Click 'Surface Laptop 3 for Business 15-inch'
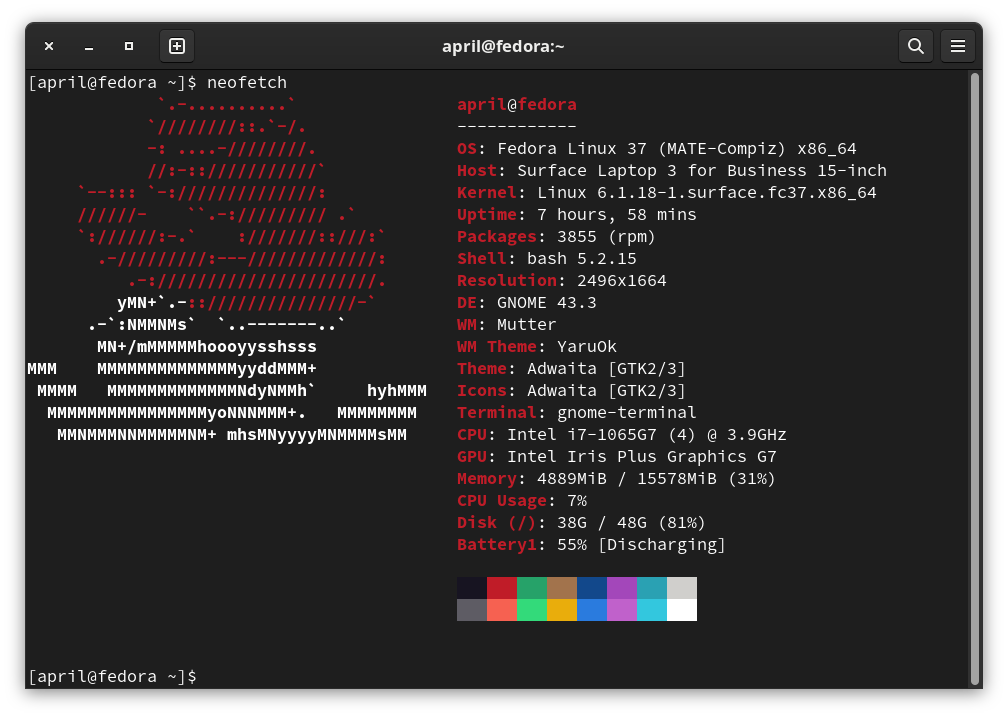The width and height of the screenshot is (1008, 717). click(x=702, y=170)
